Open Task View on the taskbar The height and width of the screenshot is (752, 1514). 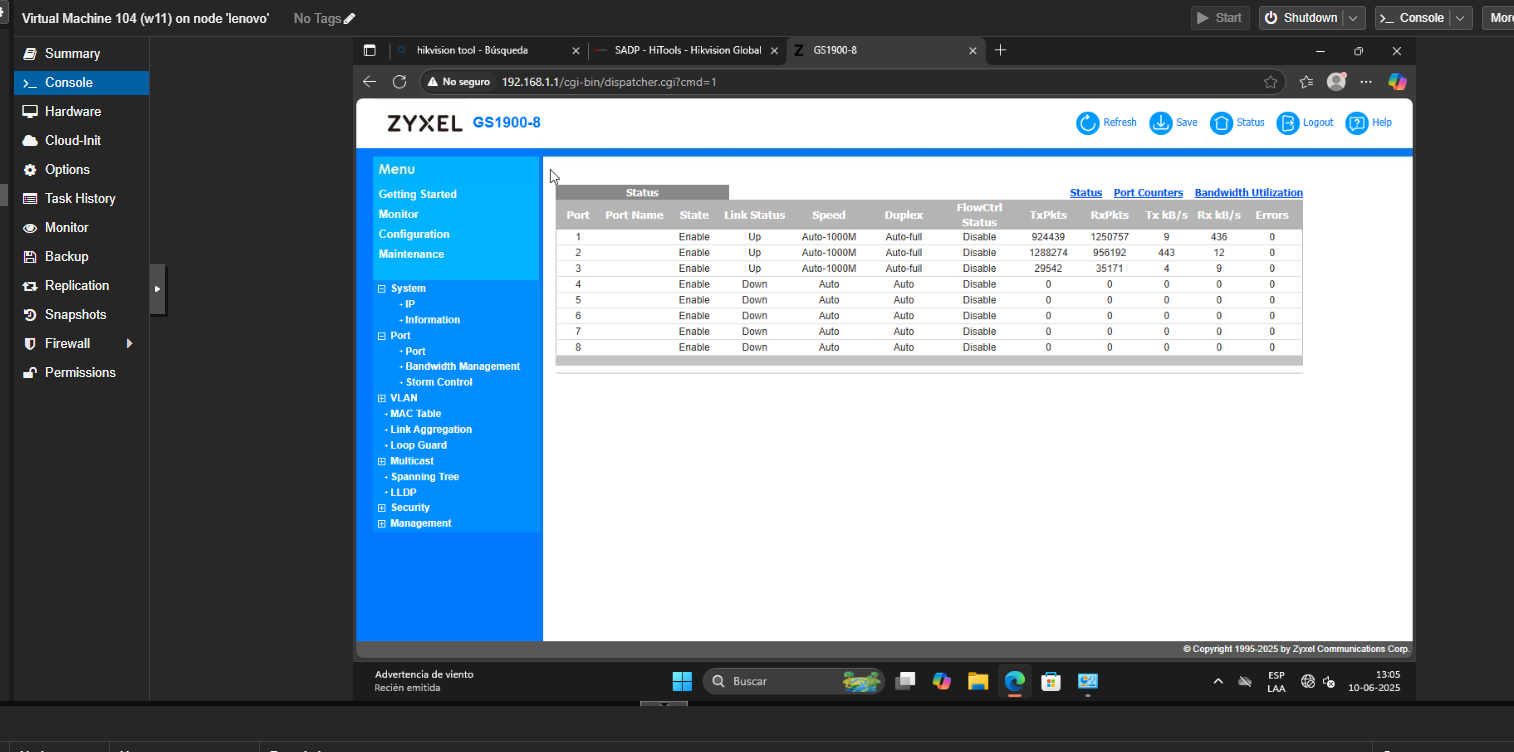[905, 681]
